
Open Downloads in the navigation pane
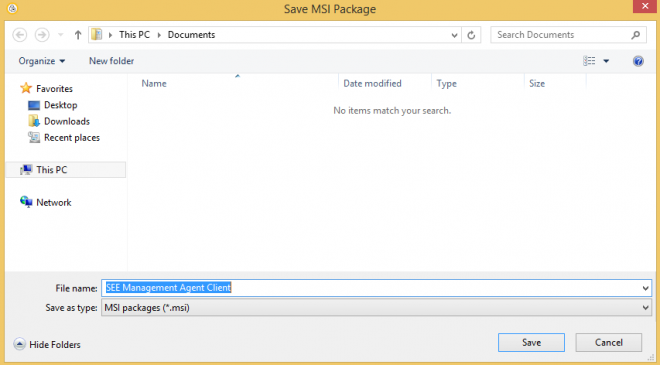[x=67, y=121]
